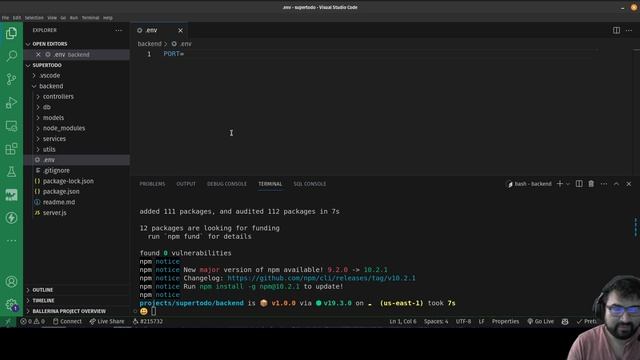Click the Copilot status icon
The width and height of the screenshot is (640, 360).
(x=565, y=322)
